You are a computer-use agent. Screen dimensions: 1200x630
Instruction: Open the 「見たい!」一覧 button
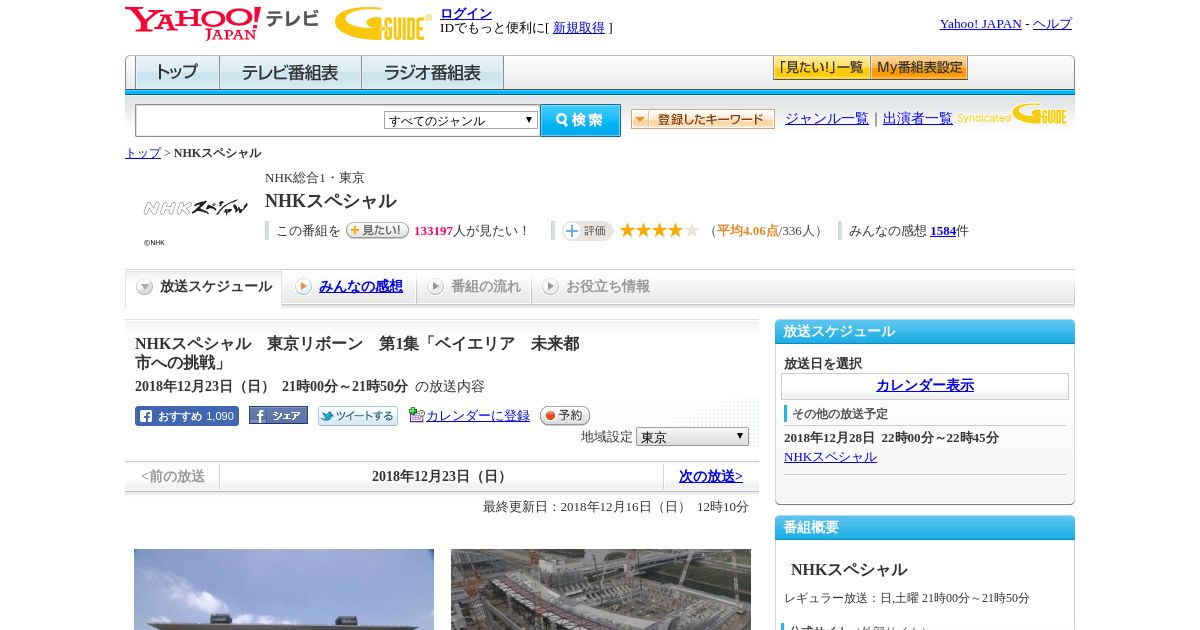pyautogui.click(x=821, y=68)
